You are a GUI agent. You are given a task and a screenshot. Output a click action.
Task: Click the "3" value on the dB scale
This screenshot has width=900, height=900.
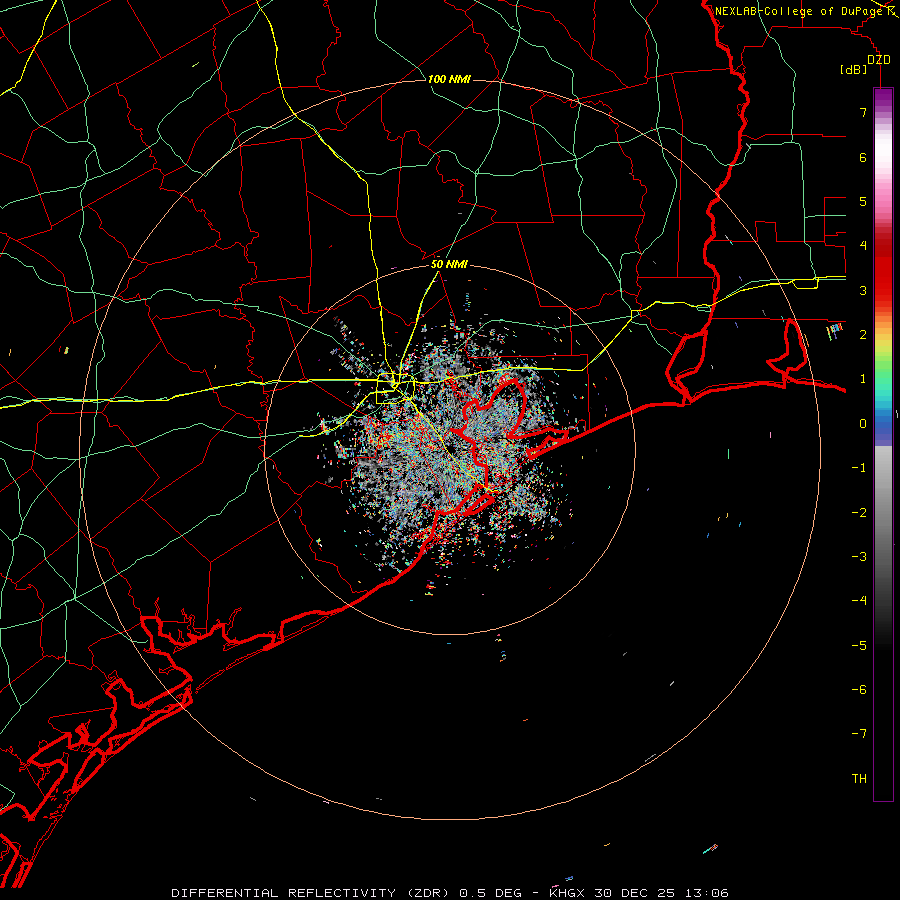click(x=863, y=290)
